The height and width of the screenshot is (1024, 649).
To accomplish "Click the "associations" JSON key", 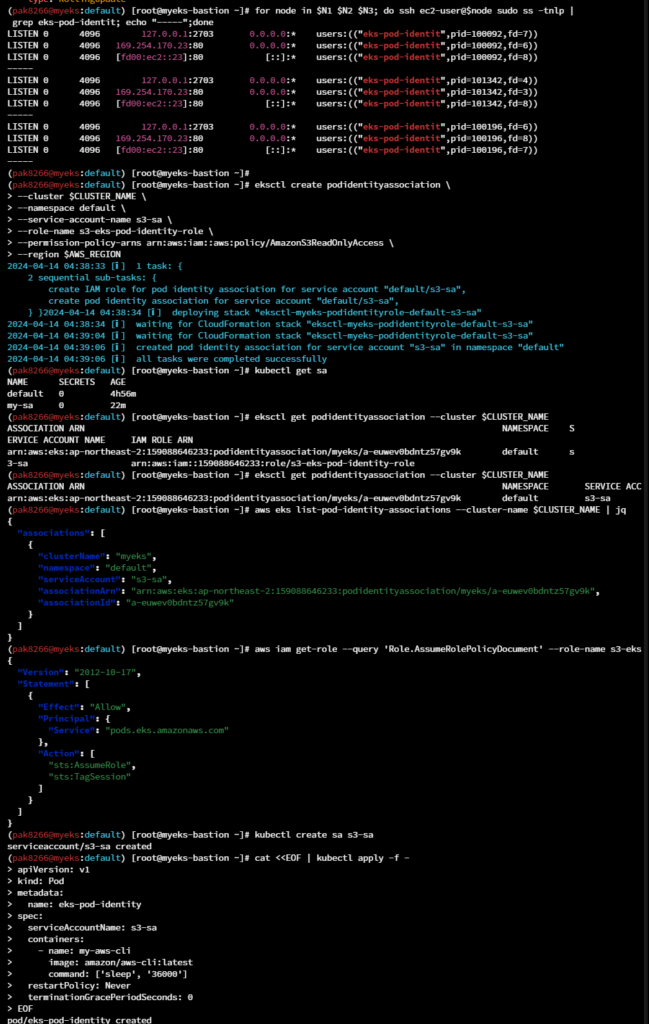I will point(54,533).
